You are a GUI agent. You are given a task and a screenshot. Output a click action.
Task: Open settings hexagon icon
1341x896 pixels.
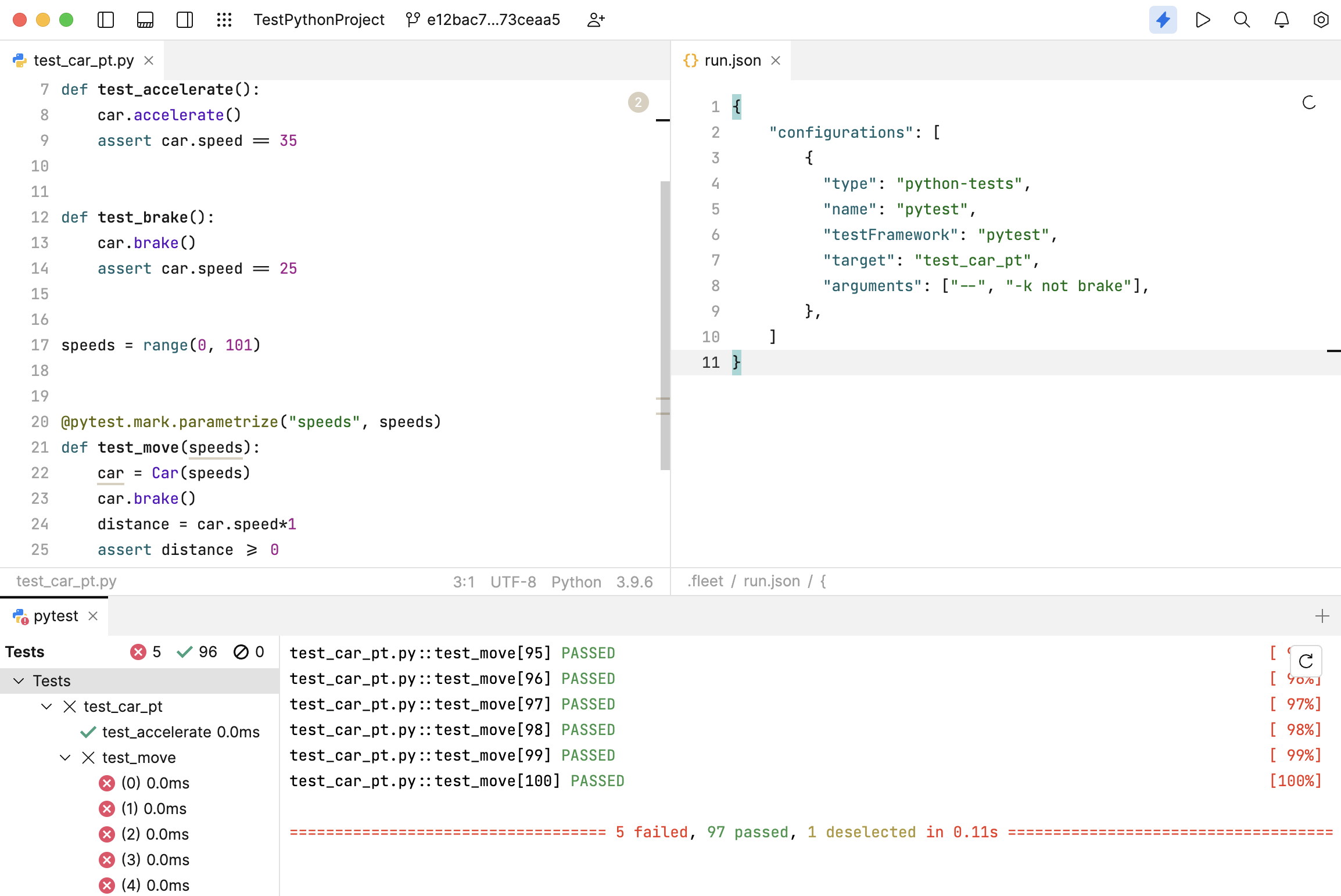pos(1321,20)
